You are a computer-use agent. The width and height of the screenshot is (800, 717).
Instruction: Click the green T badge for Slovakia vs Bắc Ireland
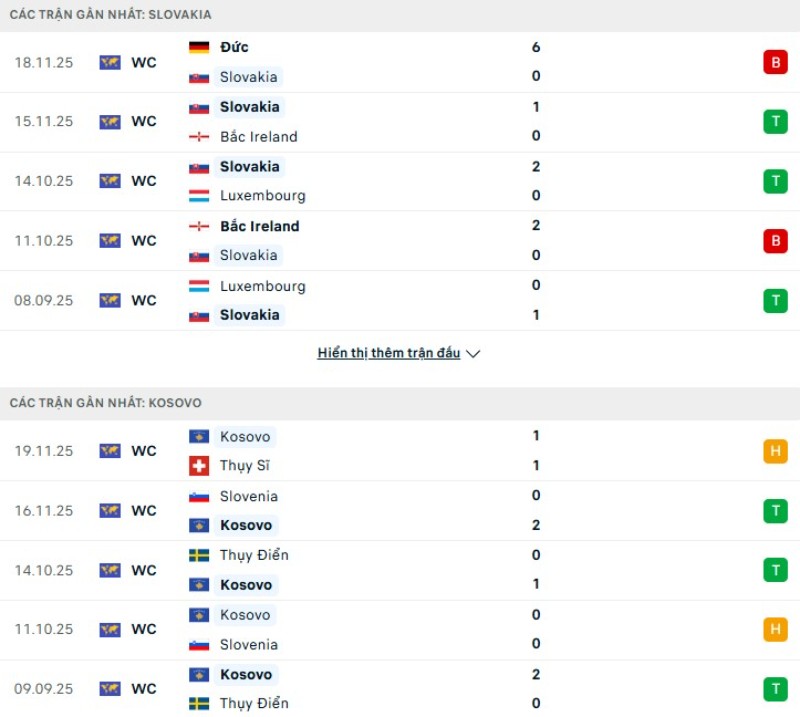coord(775,122)
